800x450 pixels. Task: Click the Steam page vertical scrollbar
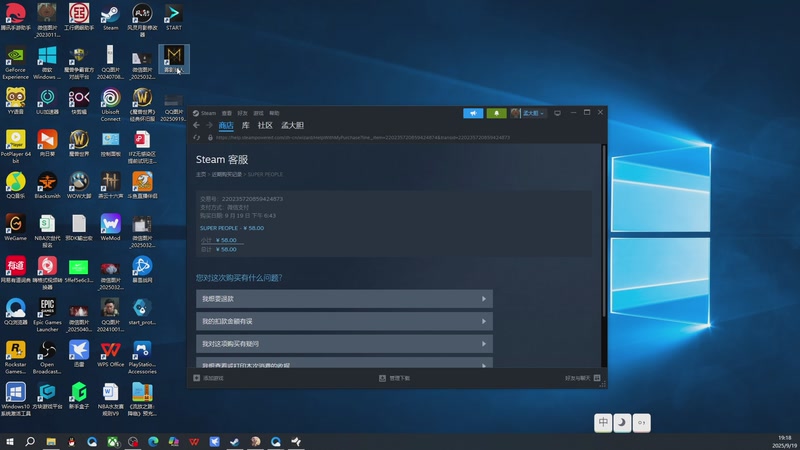pos(604,230)
